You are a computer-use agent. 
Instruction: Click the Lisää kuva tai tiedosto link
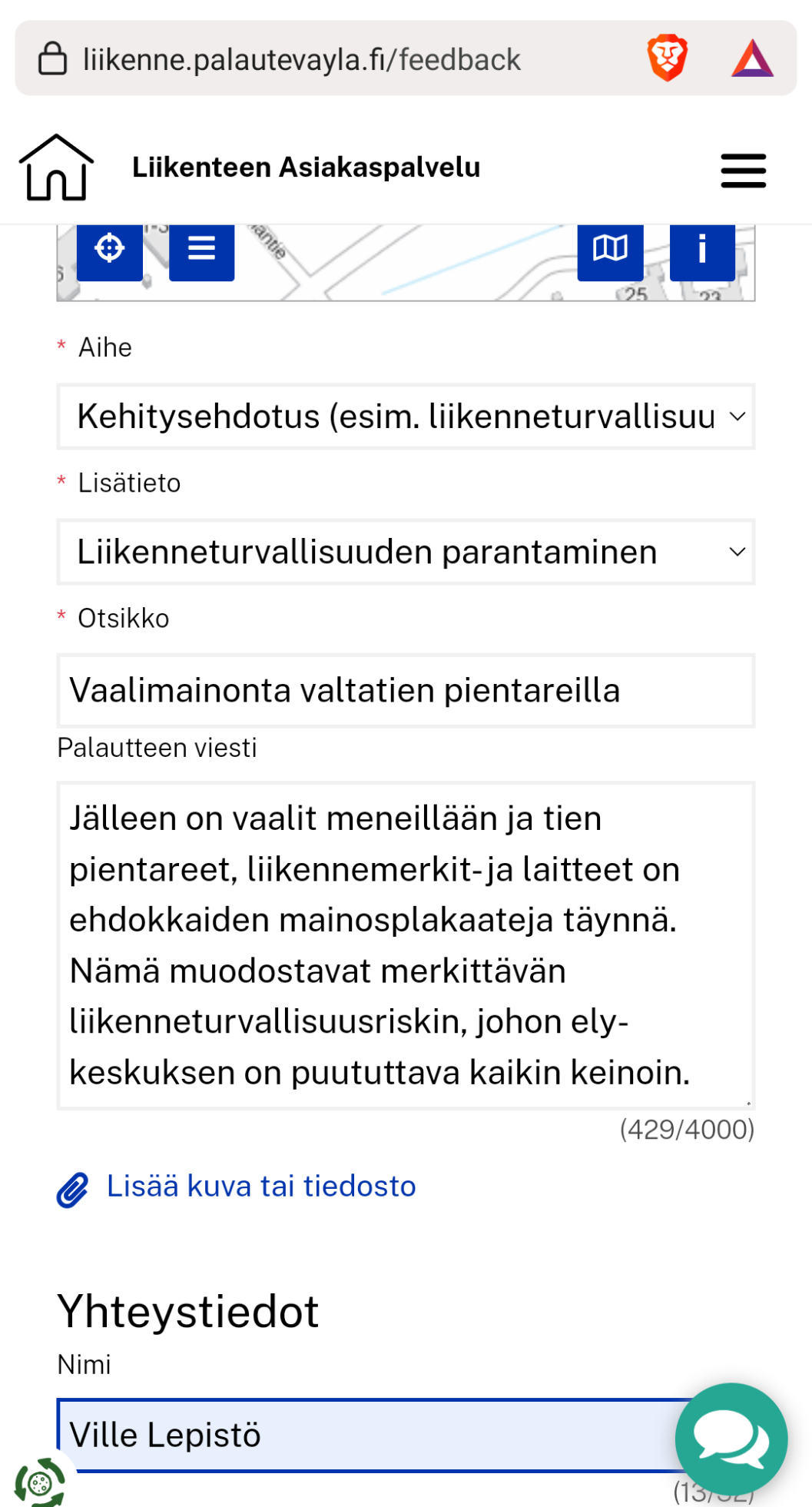[261, 1187]
